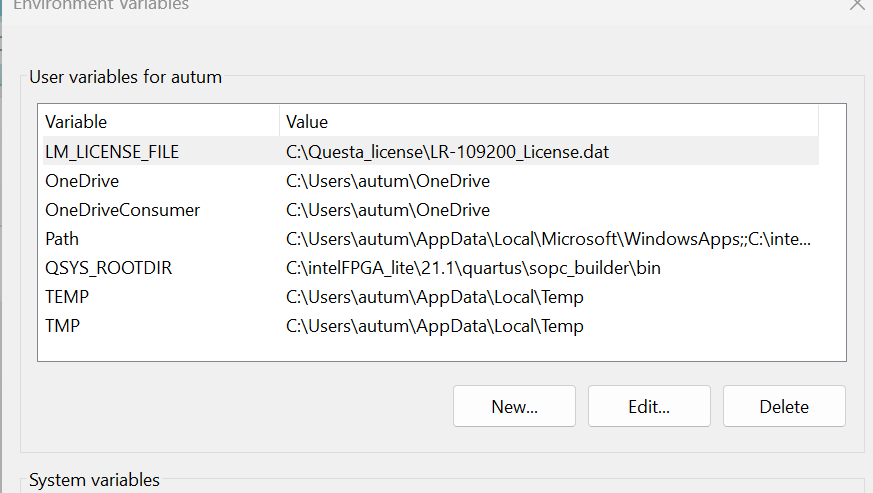This screenshot has height=493, width=873.
Task: Click the sopc_builder\bin path value
Action: [x=473, y=268]
